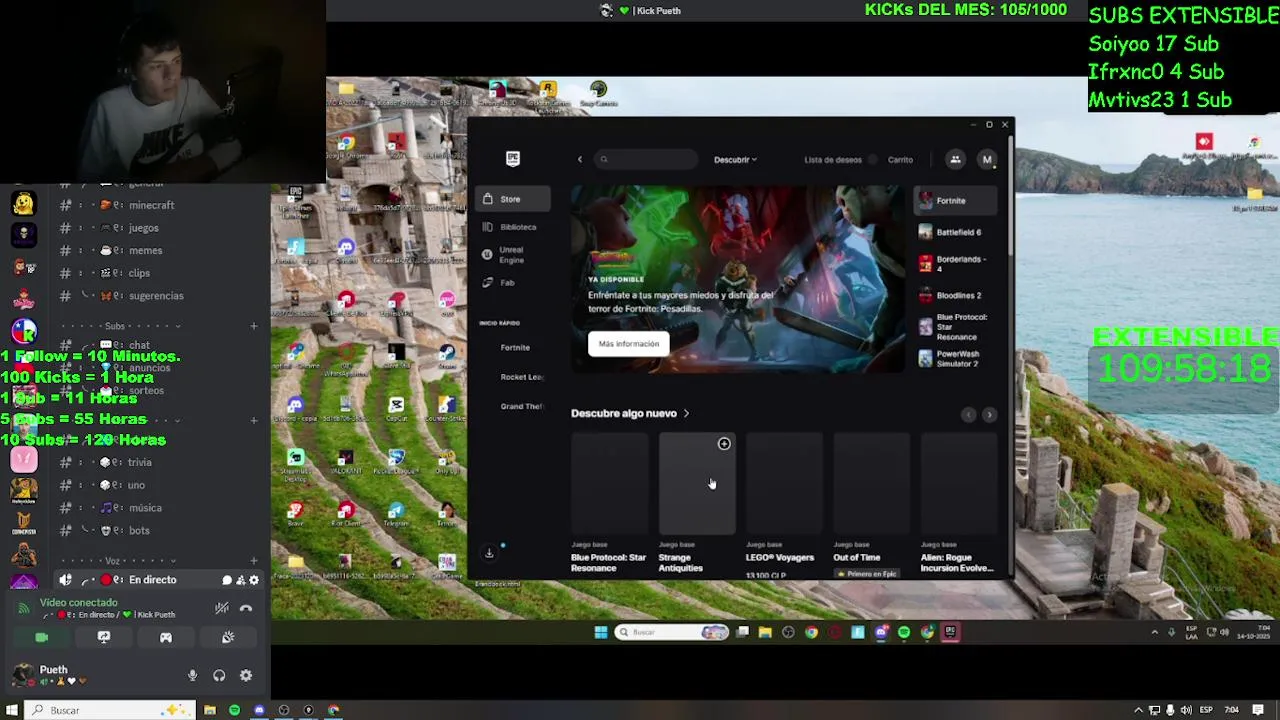This screenshot has height=720, width=1280.
Task: Create channel plus in Subs category
Action: (x=253, y=326)
